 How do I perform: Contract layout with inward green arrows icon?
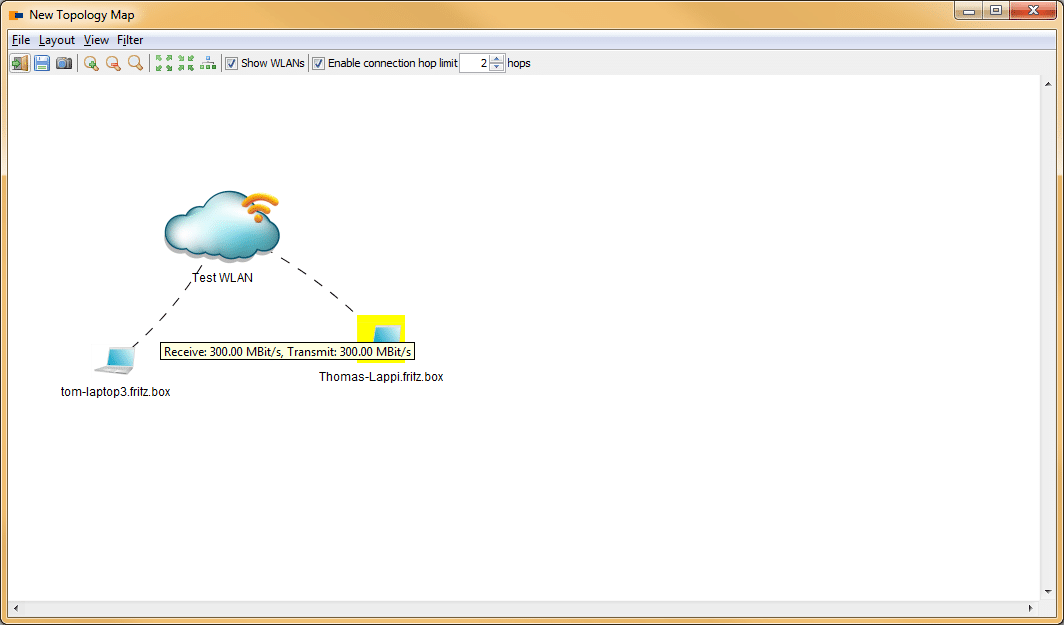[186, 63]
